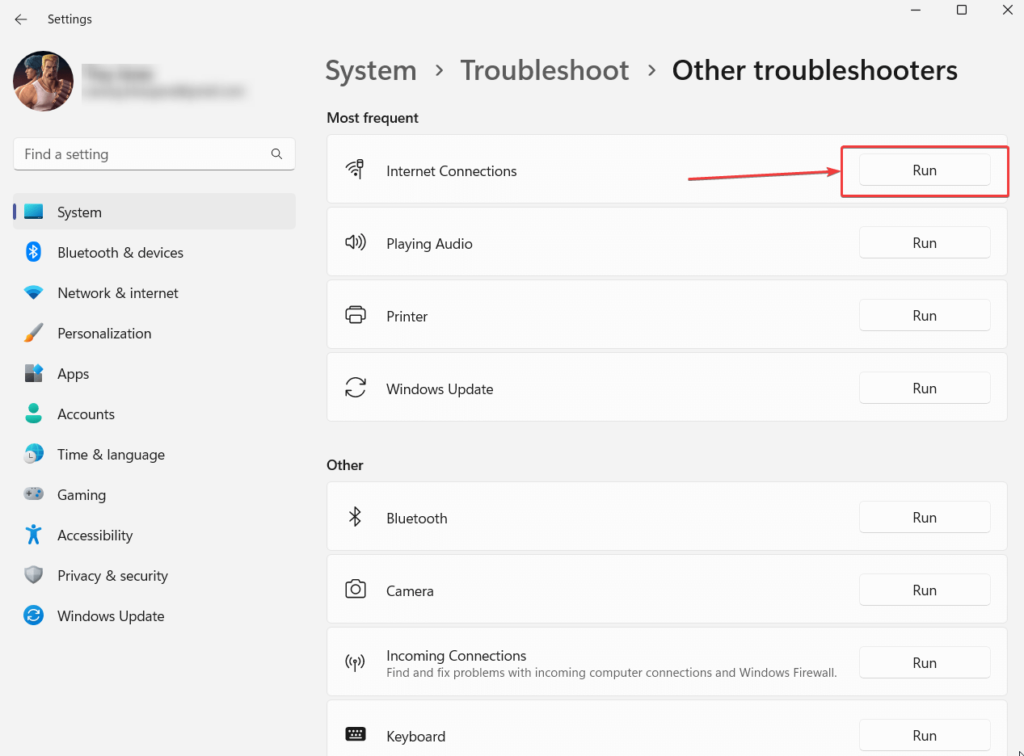Click the search magnifier icon

[277, 154]
